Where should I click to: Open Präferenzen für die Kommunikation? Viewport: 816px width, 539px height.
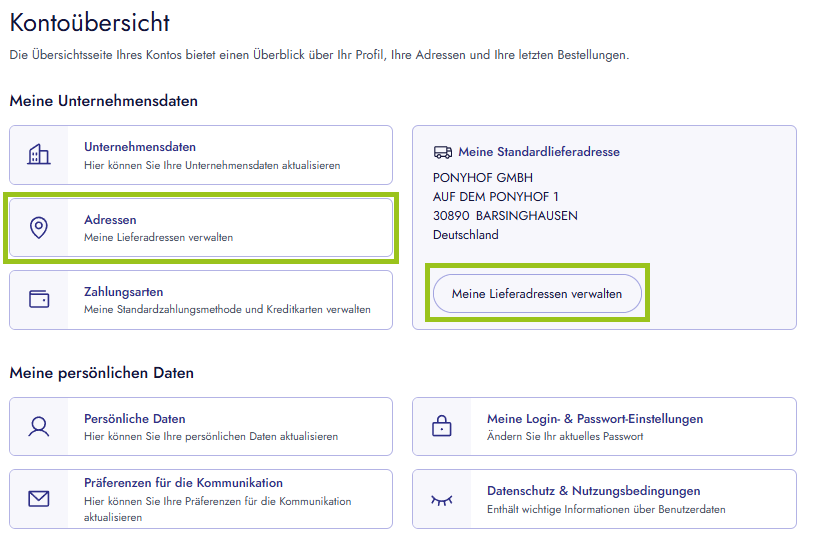184,483
